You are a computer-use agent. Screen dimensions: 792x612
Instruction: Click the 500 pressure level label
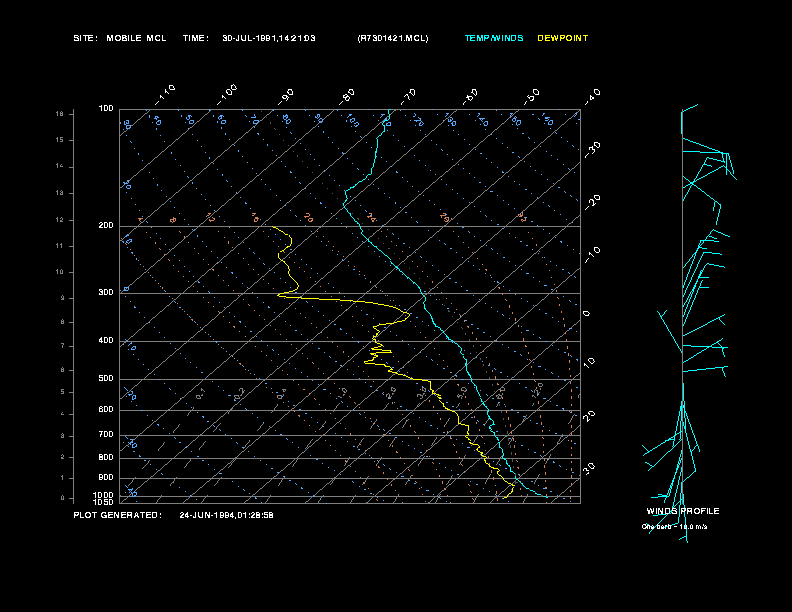pos(106,379)
